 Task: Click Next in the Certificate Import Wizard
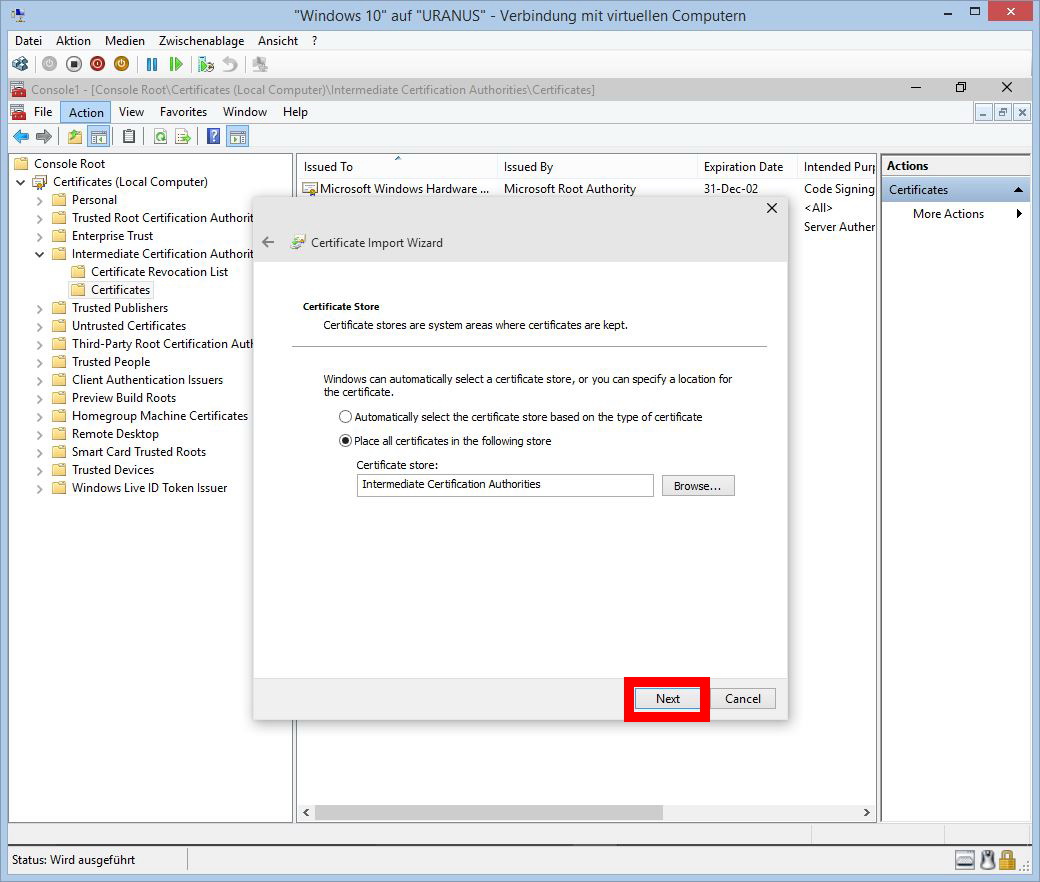(668, 699)
